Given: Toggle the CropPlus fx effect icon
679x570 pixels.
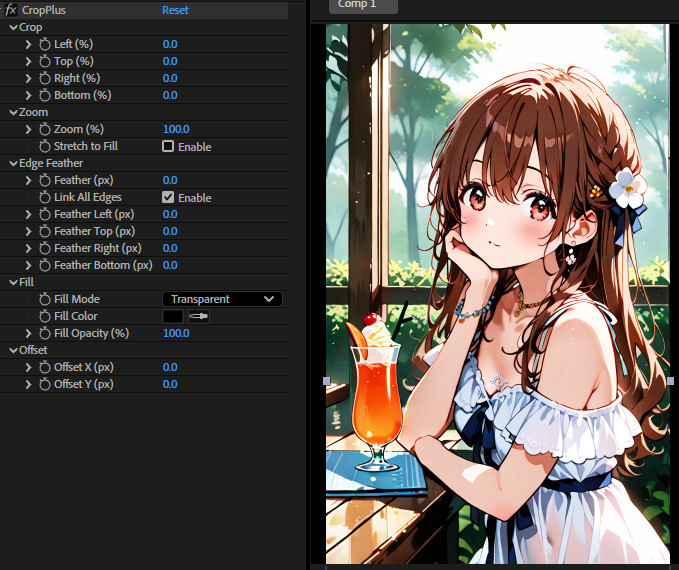Looking at the screenshot, I should click(10, 10).
